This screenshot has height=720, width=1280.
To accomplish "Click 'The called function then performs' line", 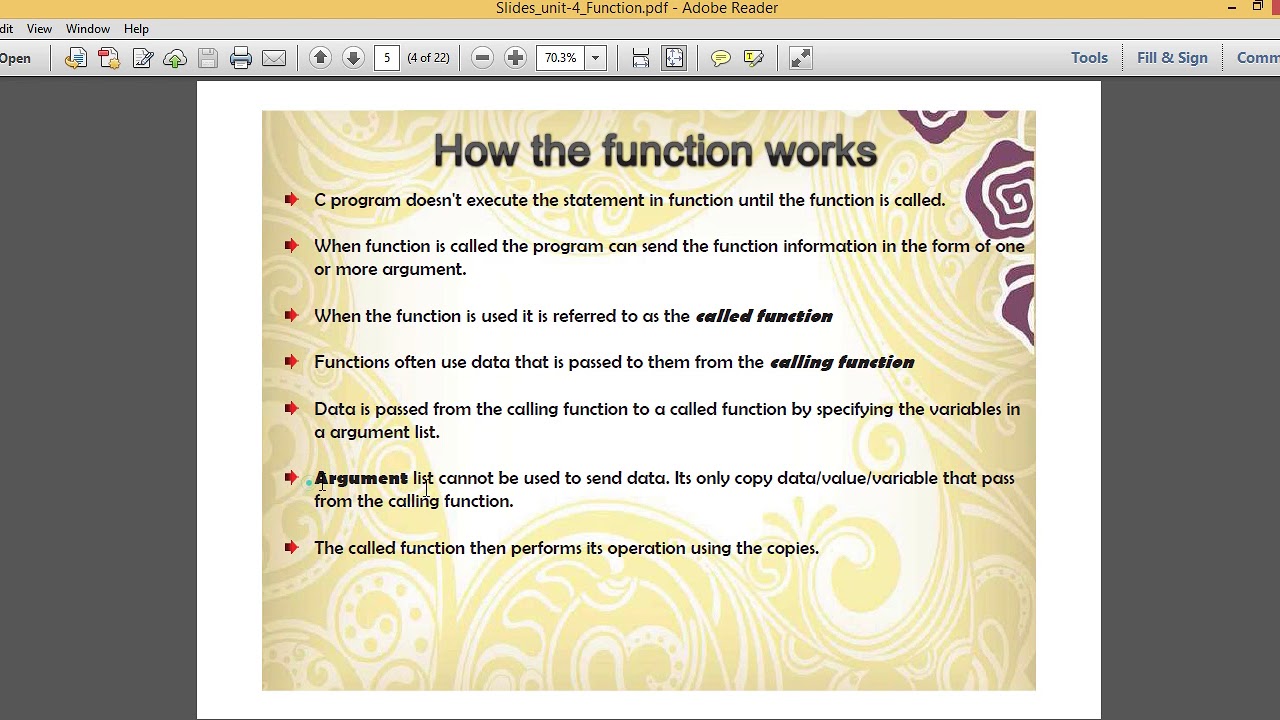I will (x=566, y=548).
